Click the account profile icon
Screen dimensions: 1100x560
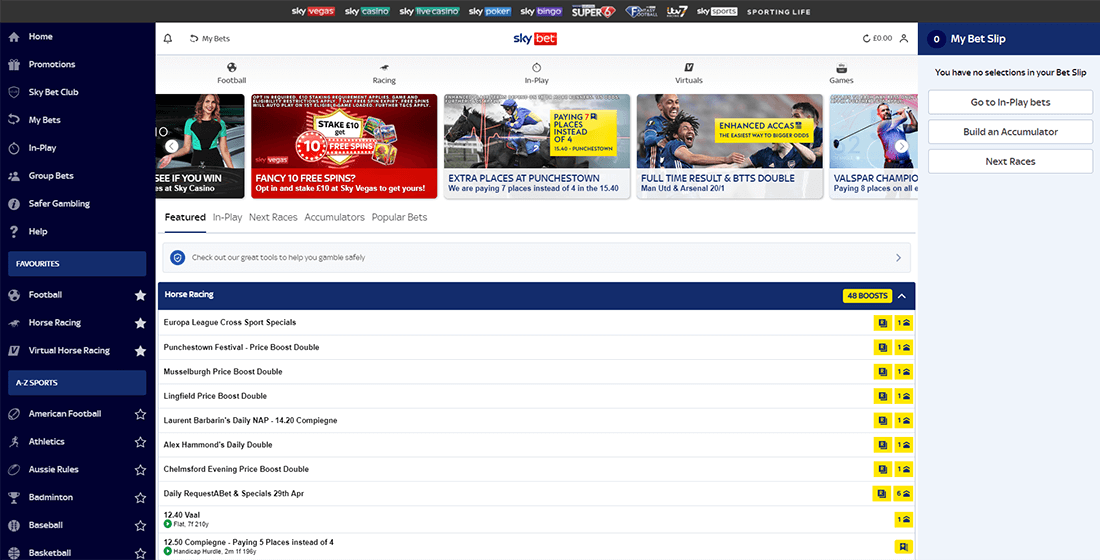tap(904, 39)
